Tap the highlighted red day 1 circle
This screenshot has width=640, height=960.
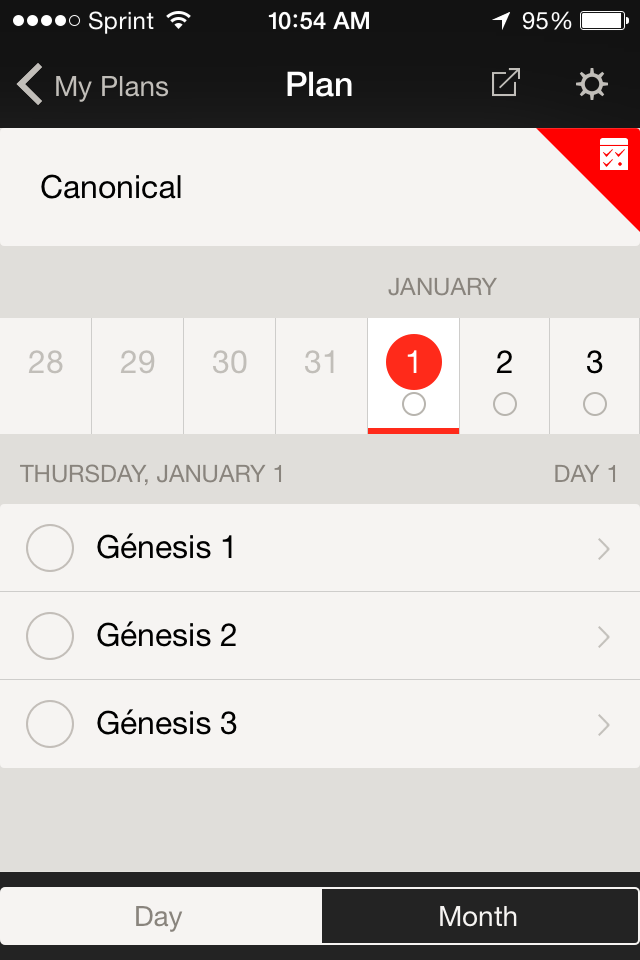[x=413, y=362]
